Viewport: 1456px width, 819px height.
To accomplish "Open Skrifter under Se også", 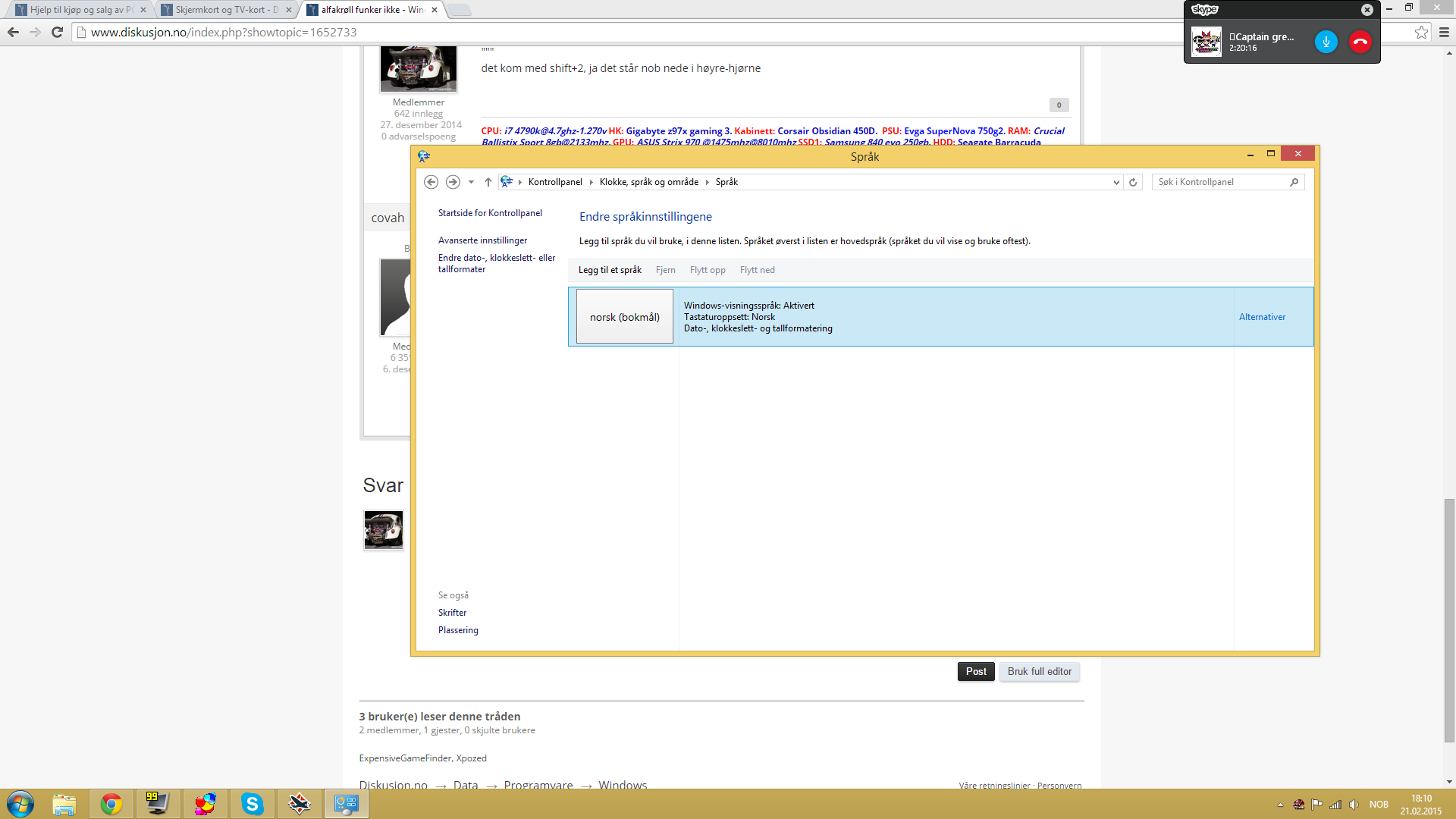I will tap(452, 613).
